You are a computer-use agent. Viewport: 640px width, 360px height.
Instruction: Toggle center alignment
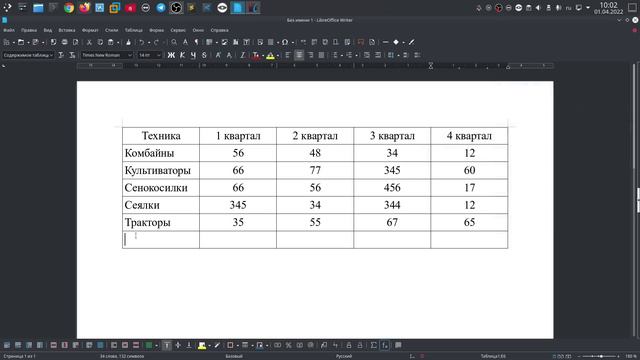[x=299, y=55]
